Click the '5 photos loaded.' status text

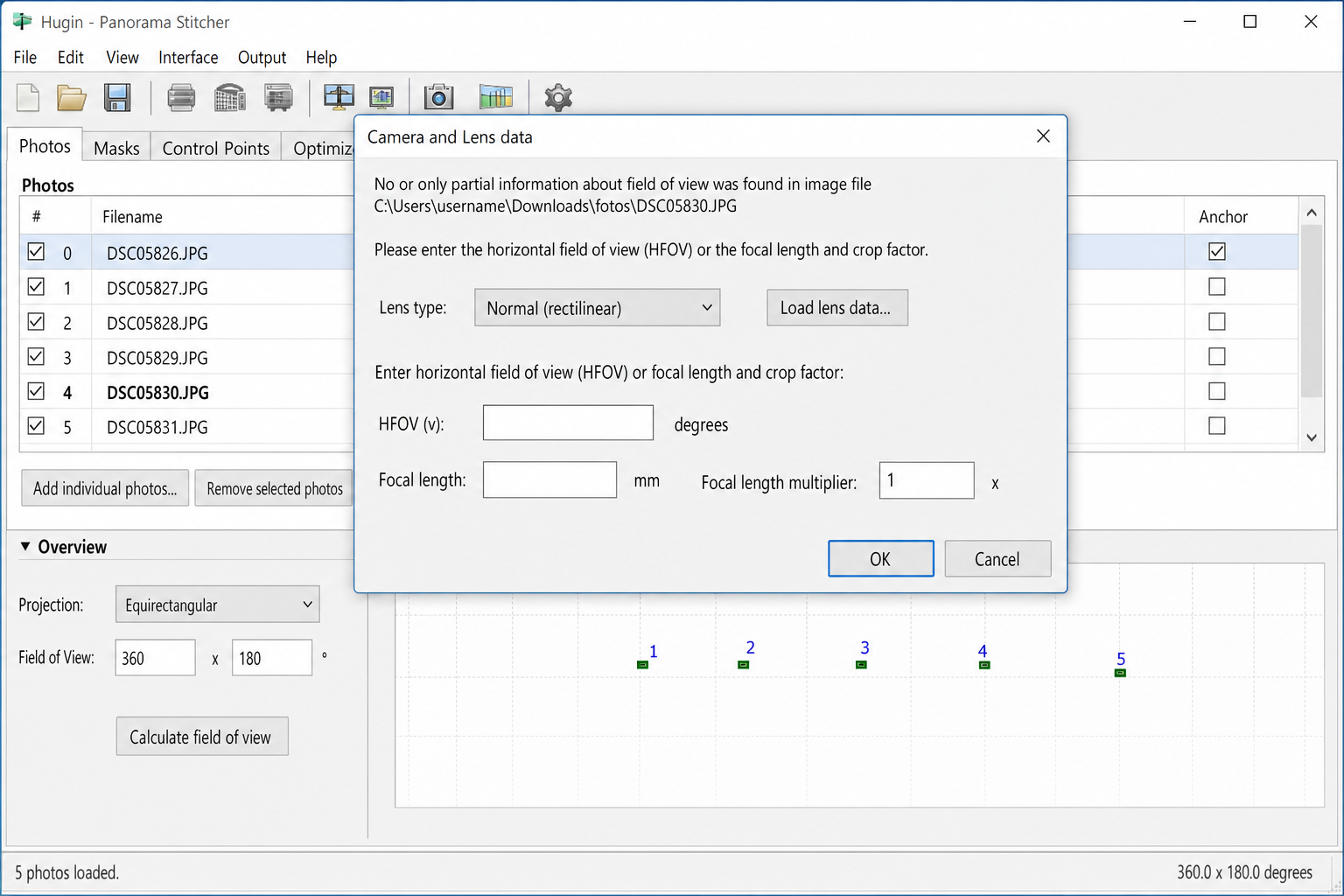[66, 872]
